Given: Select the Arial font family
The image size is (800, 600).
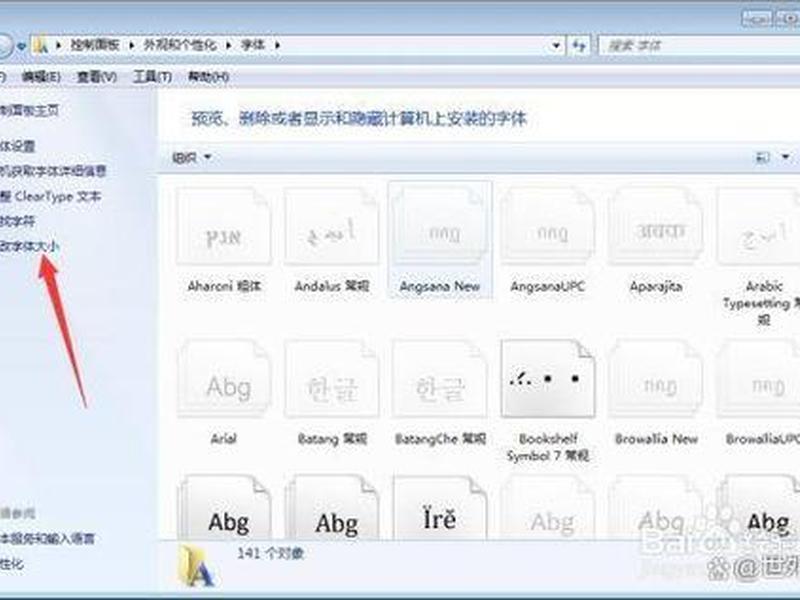Looking at the screenshot, I should click(224, 393).
